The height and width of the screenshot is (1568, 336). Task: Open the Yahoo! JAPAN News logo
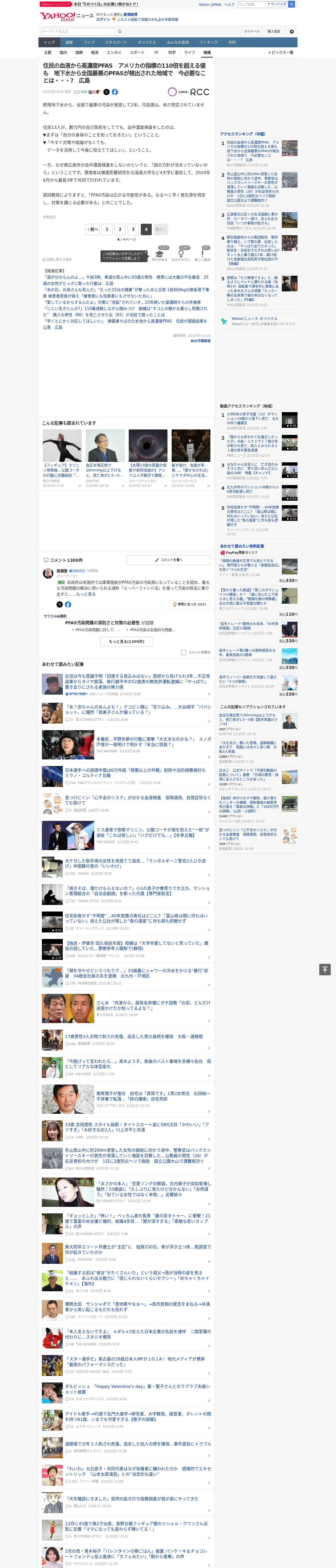click(x=66, y=16)
